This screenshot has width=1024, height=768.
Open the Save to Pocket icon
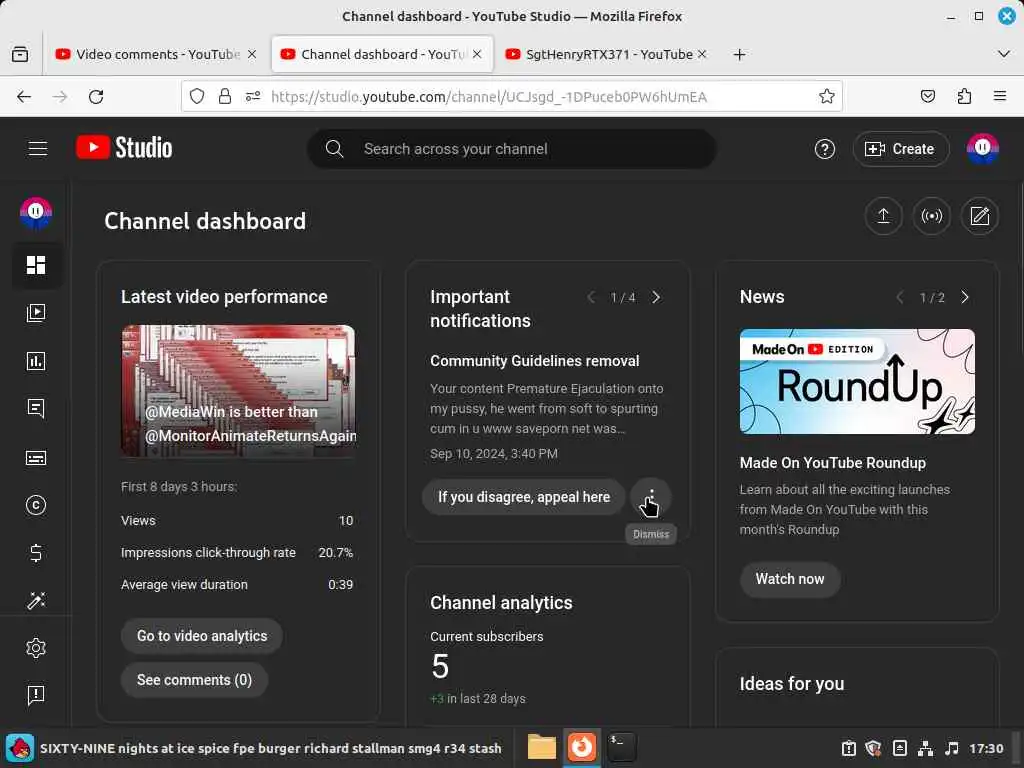click(x=927, y=97)
